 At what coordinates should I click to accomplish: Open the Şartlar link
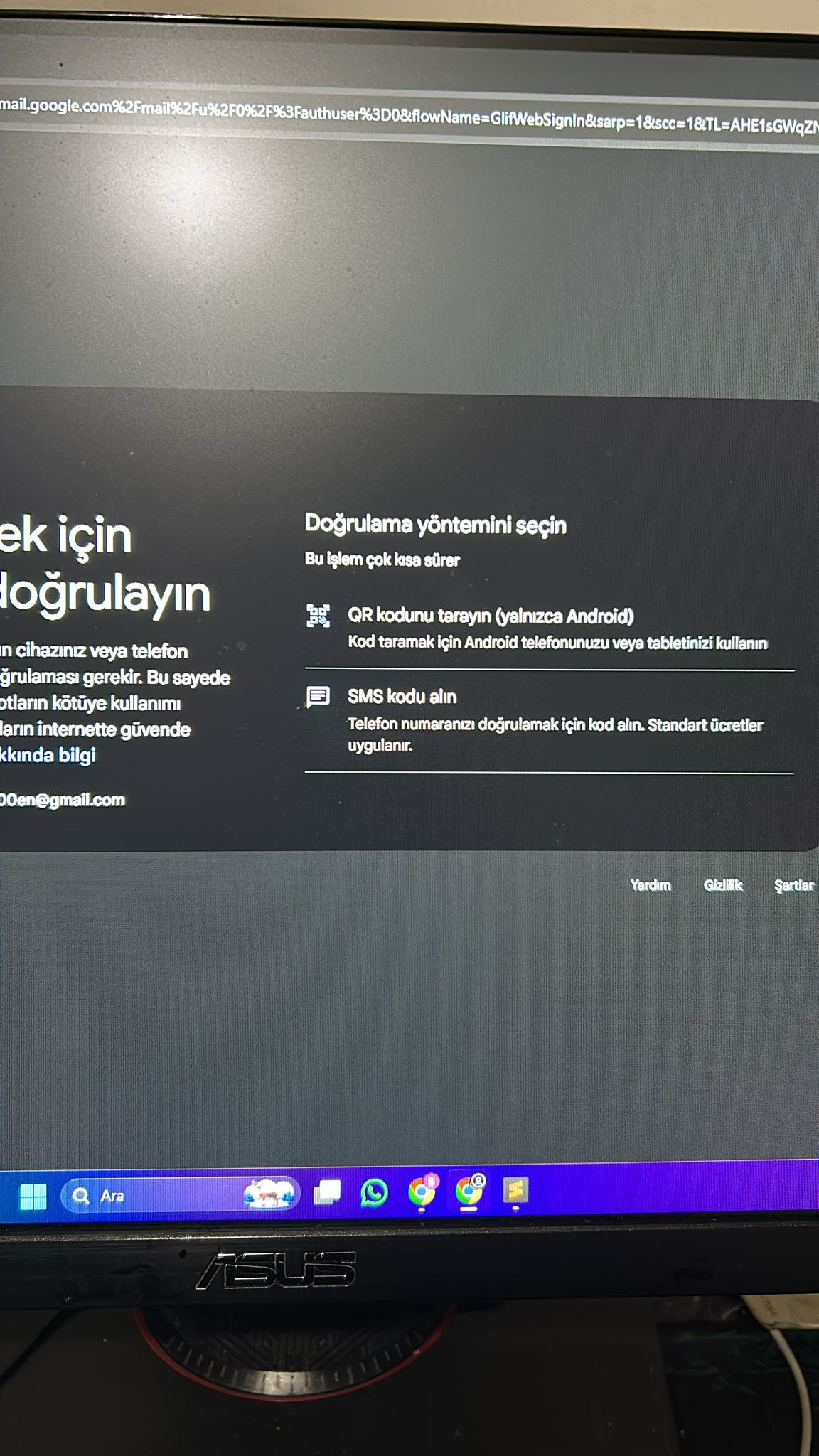794,886
